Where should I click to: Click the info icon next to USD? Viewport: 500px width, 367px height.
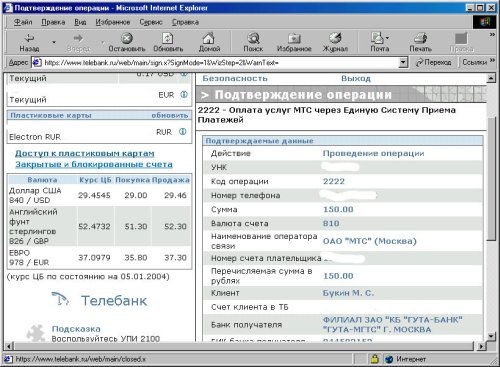point(184,75)
